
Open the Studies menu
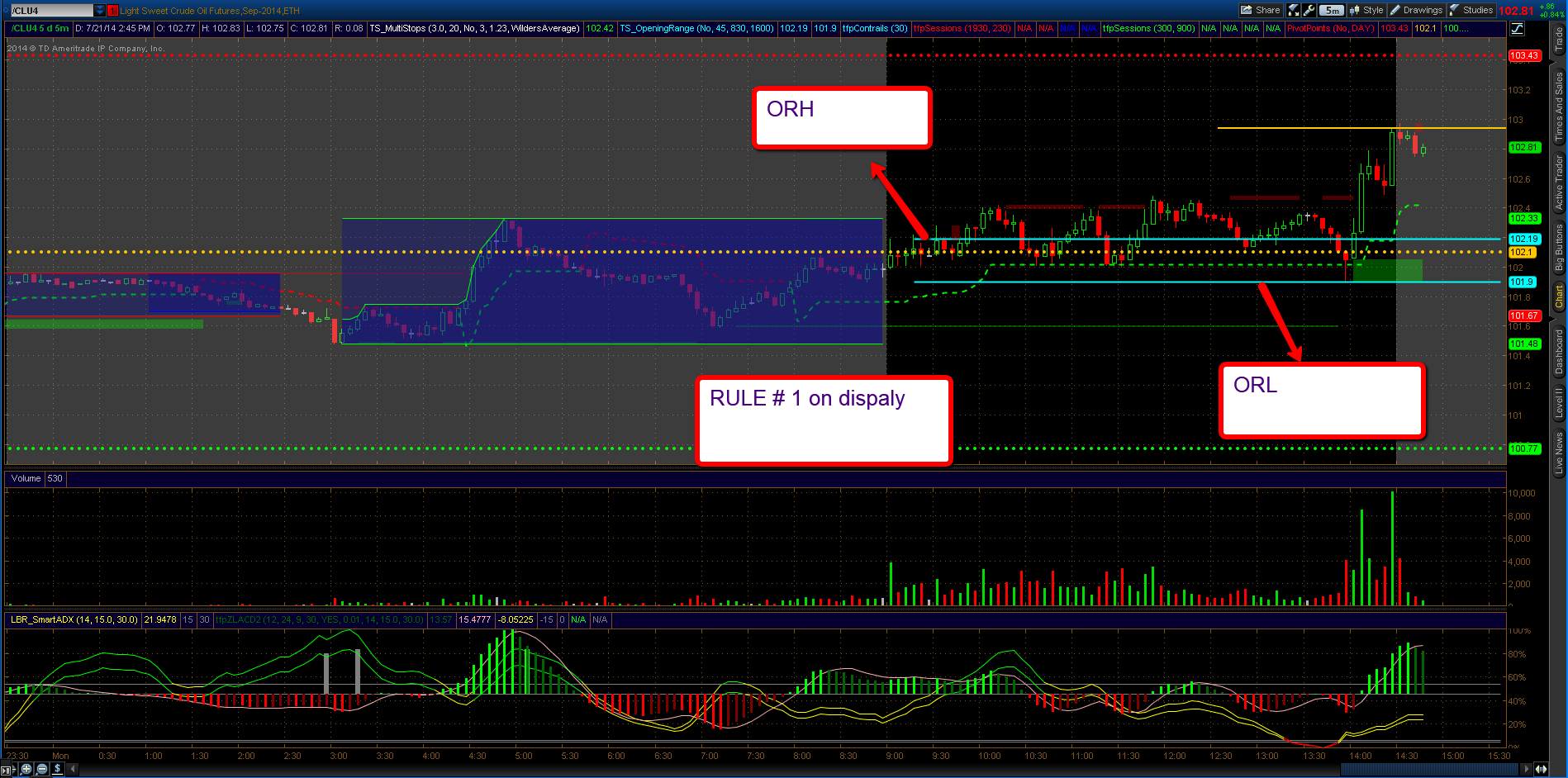(1471, 10)
